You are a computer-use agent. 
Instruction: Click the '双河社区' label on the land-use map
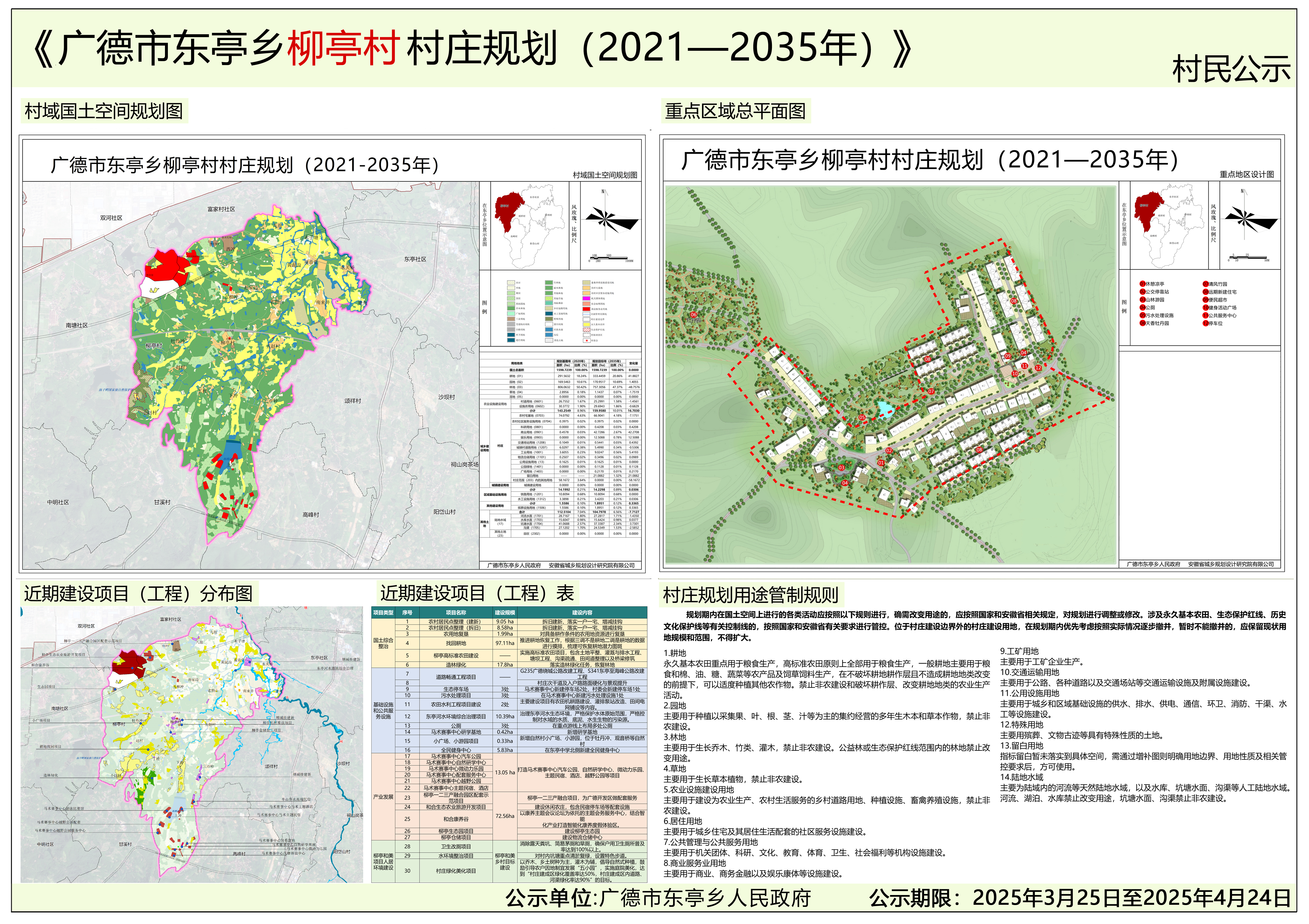112,218
